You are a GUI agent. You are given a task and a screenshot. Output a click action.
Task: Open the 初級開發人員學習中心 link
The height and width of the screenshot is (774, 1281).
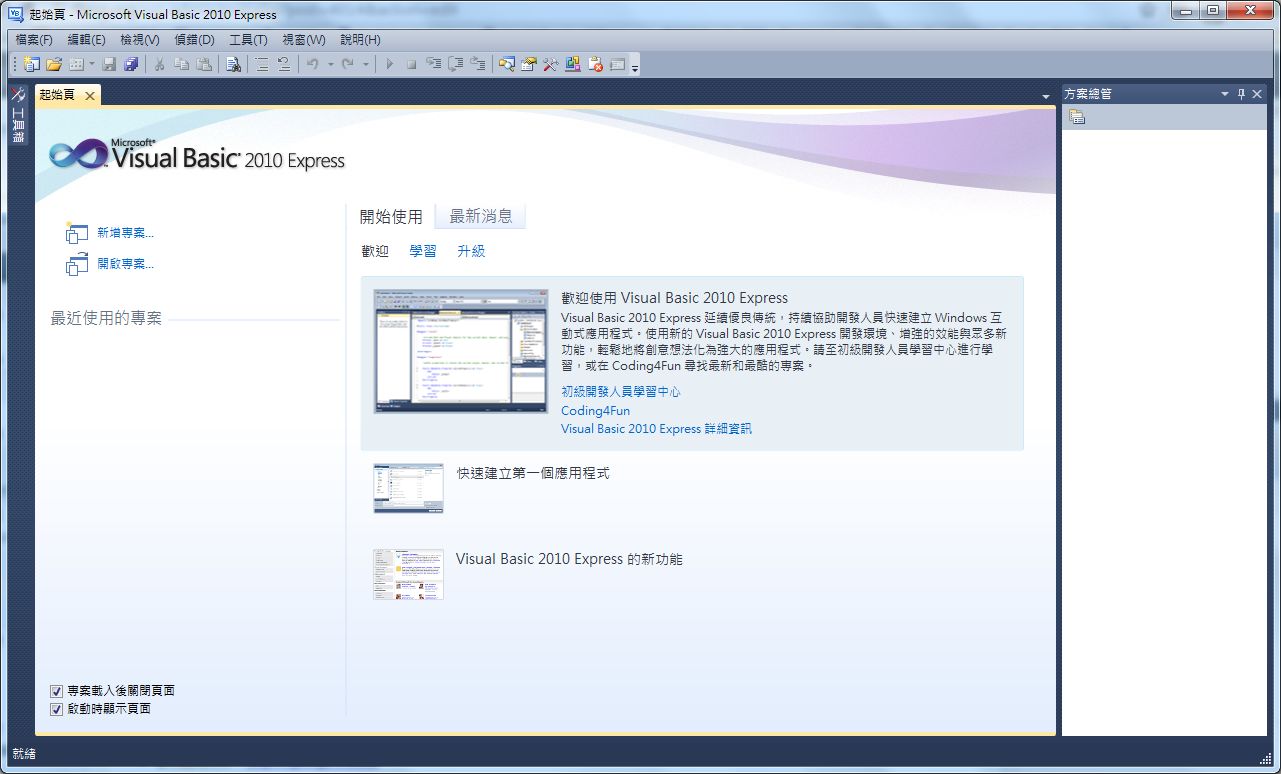(x=621, y=392)
